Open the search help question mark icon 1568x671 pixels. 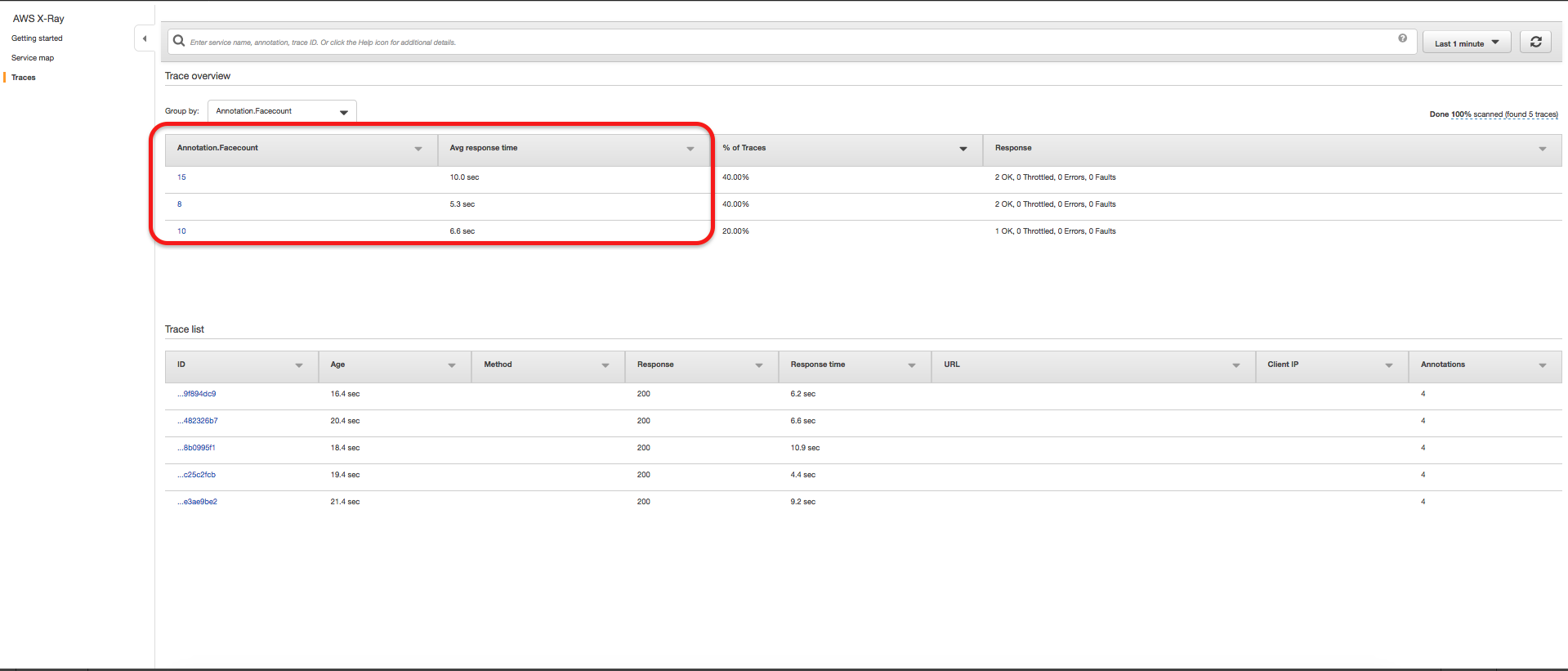click(1402, 38)
